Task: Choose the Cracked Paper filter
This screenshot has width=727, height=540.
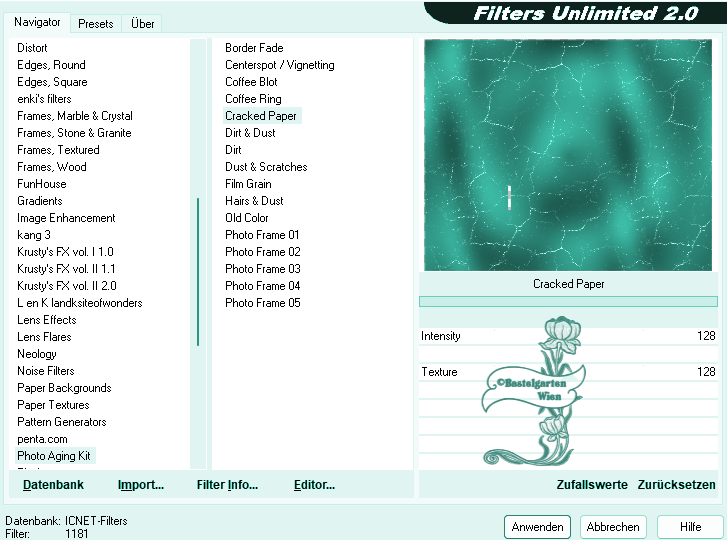Action: click(x=261, y=116)
